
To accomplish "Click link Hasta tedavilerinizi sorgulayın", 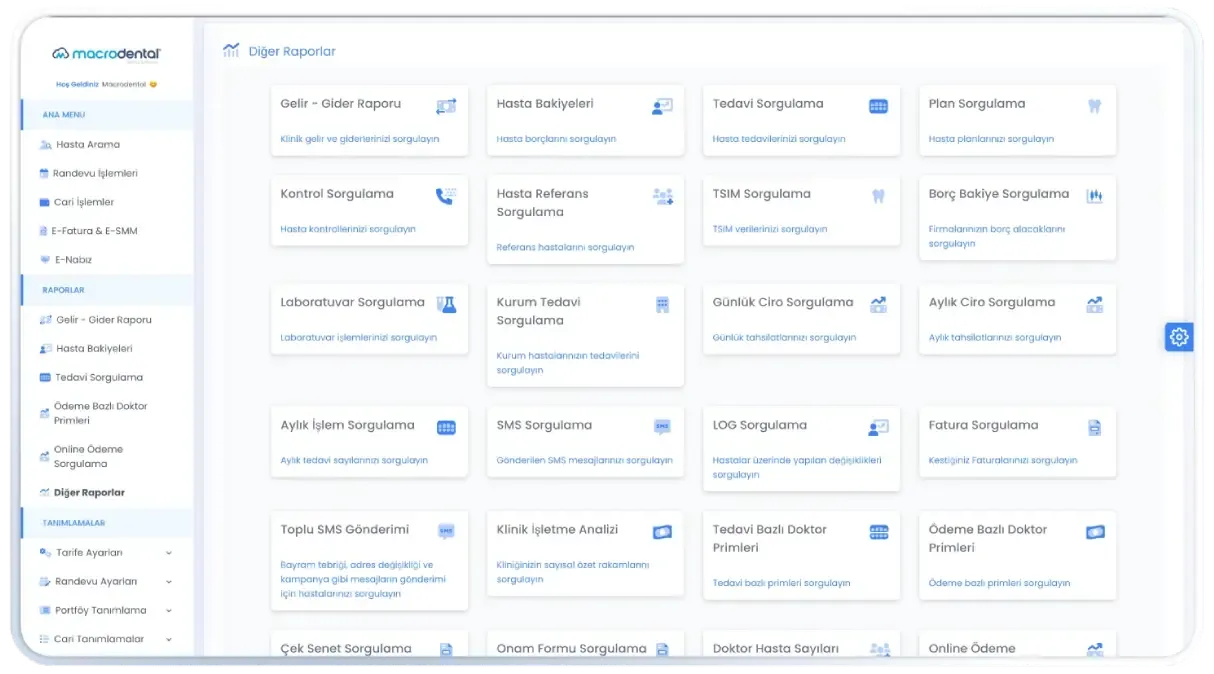I will (779, 139).
